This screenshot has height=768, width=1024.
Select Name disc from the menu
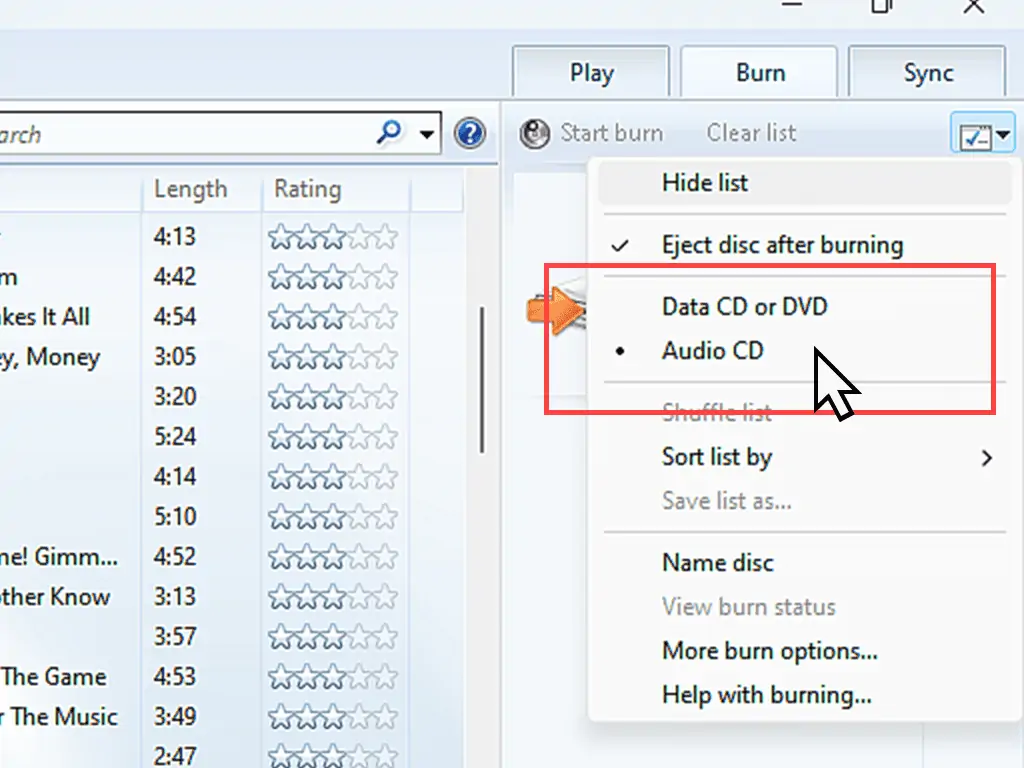718,563
